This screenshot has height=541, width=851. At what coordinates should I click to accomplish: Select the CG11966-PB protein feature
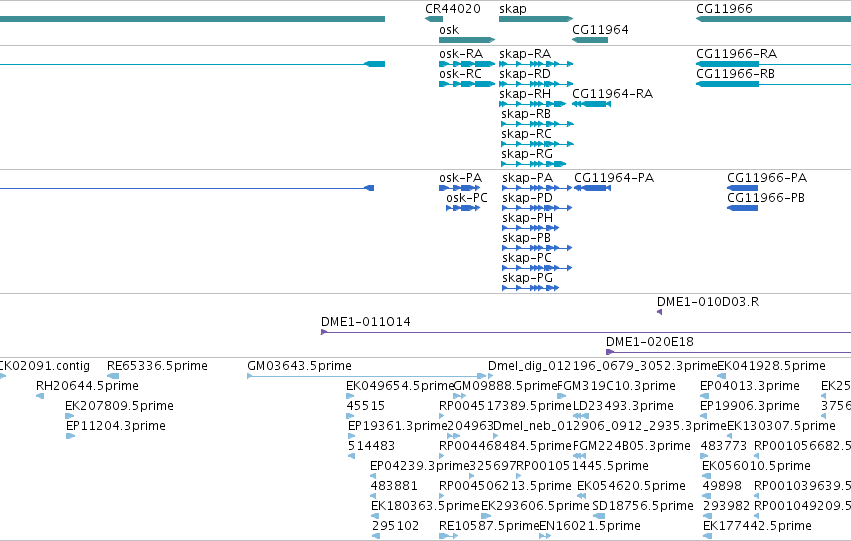(x=742, y=208)
